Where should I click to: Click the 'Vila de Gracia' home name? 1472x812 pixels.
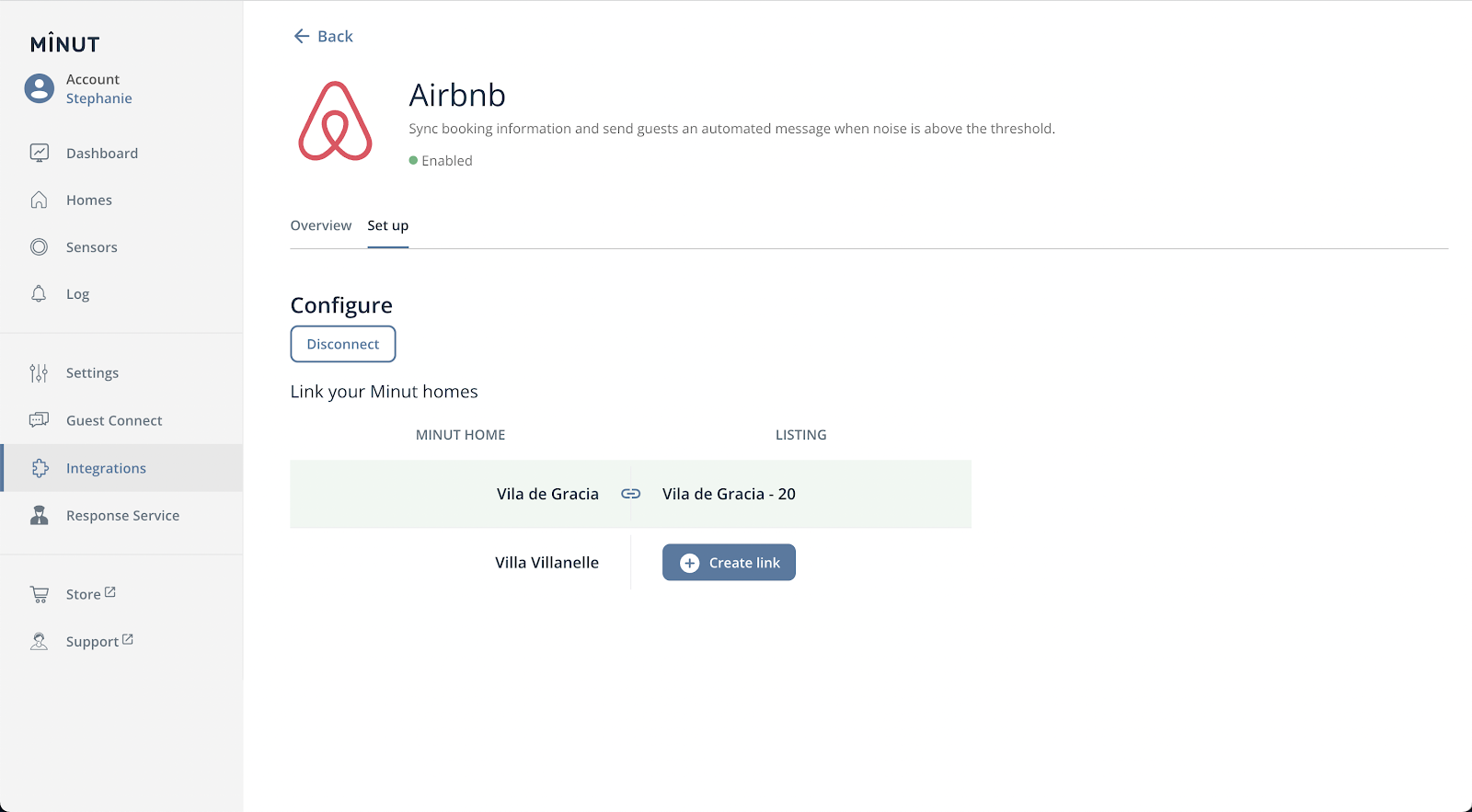pos(547,494)
